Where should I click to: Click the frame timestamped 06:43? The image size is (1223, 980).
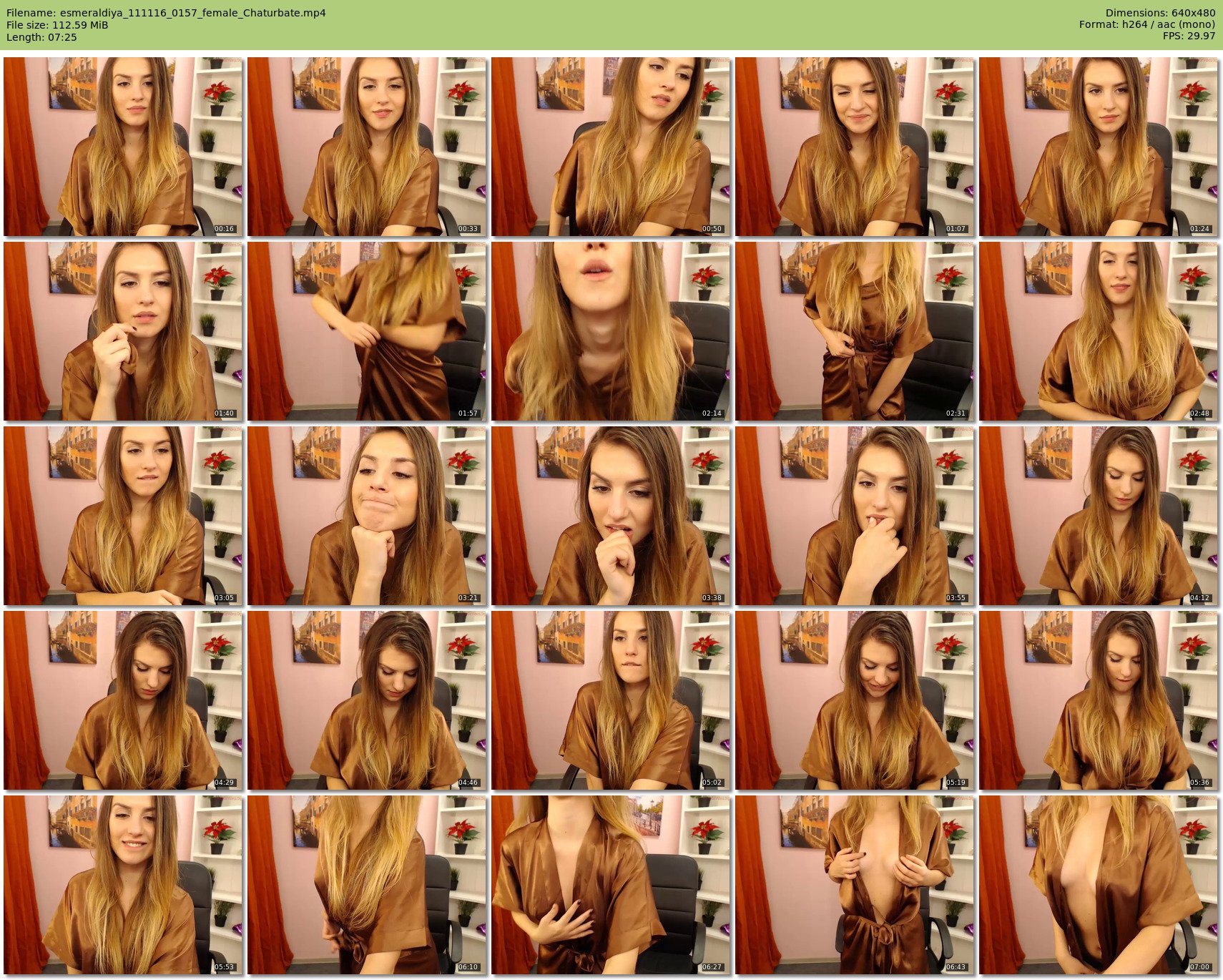pos(855,885)
